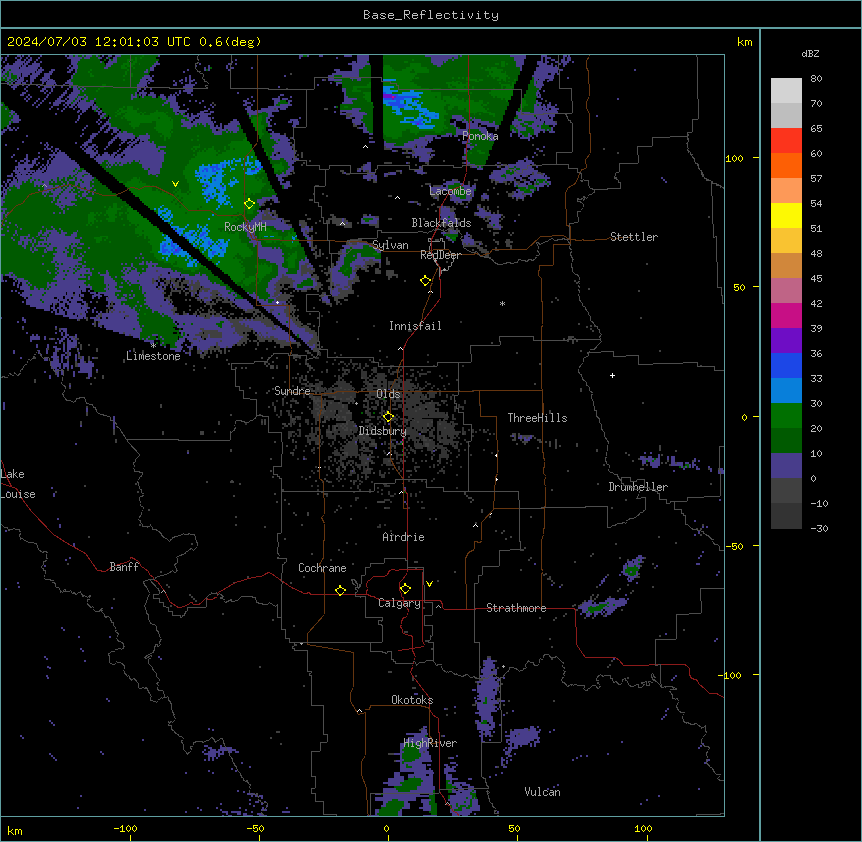Select the light gray 70-80 dBZ swatch
This screenshot has height=842, width=862.
coord(786,90)
